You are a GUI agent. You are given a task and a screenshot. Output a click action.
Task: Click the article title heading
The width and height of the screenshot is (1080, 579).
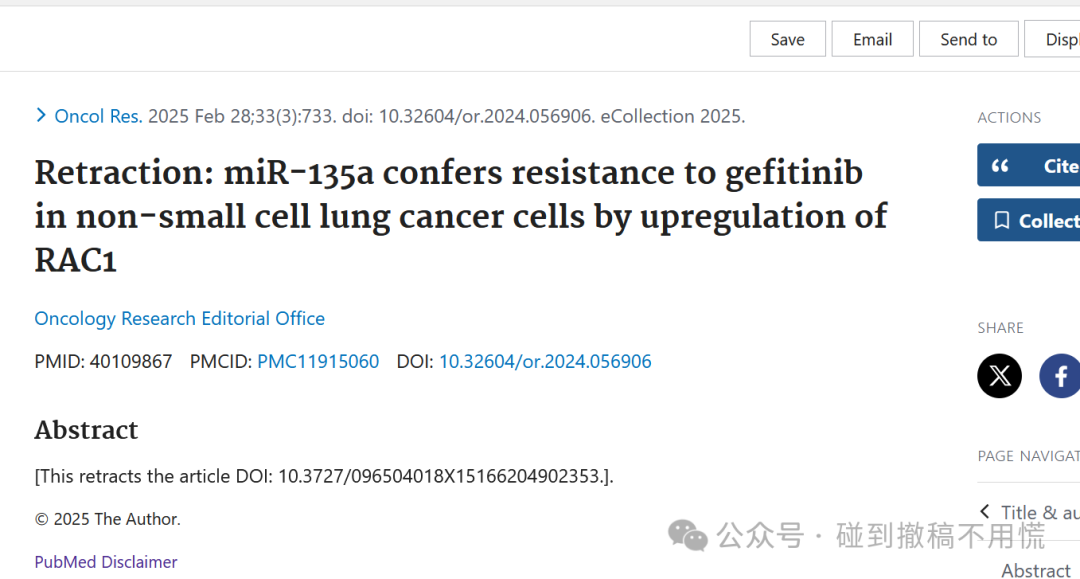(x=461, y=216)
